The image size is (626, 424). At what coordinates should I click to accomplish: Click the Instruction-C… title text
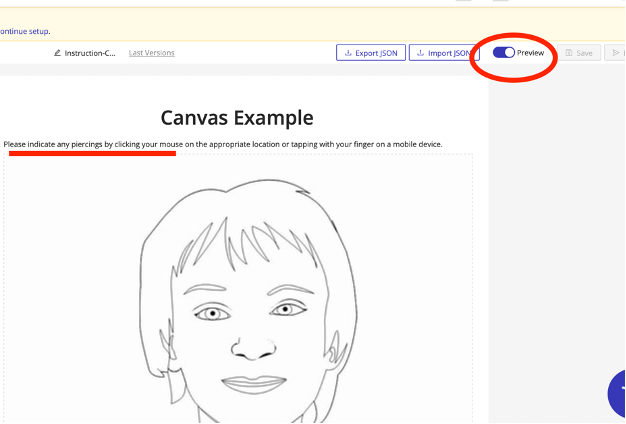90,52
